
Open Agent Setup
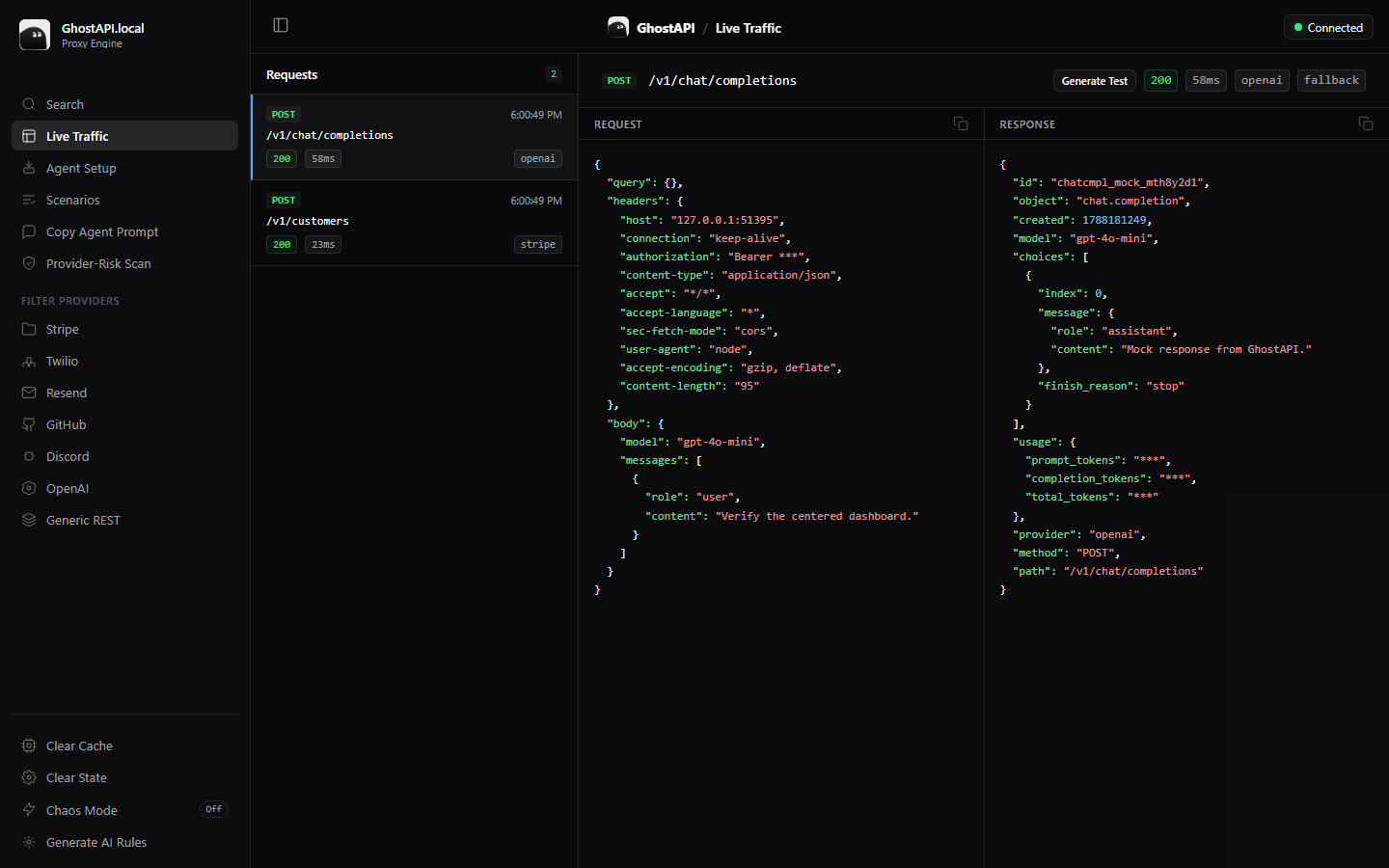pos(124,168)
